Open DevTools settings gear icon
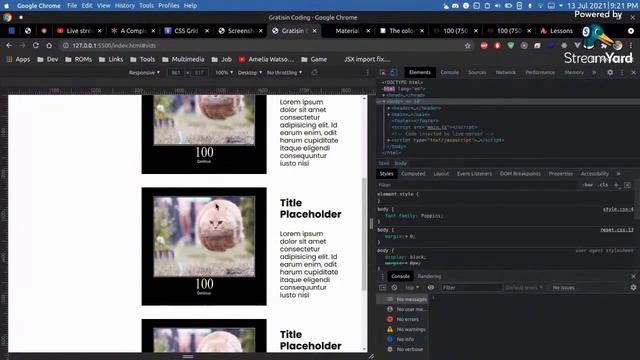Screen dimensions: 640x360 [x=610, y=72]
